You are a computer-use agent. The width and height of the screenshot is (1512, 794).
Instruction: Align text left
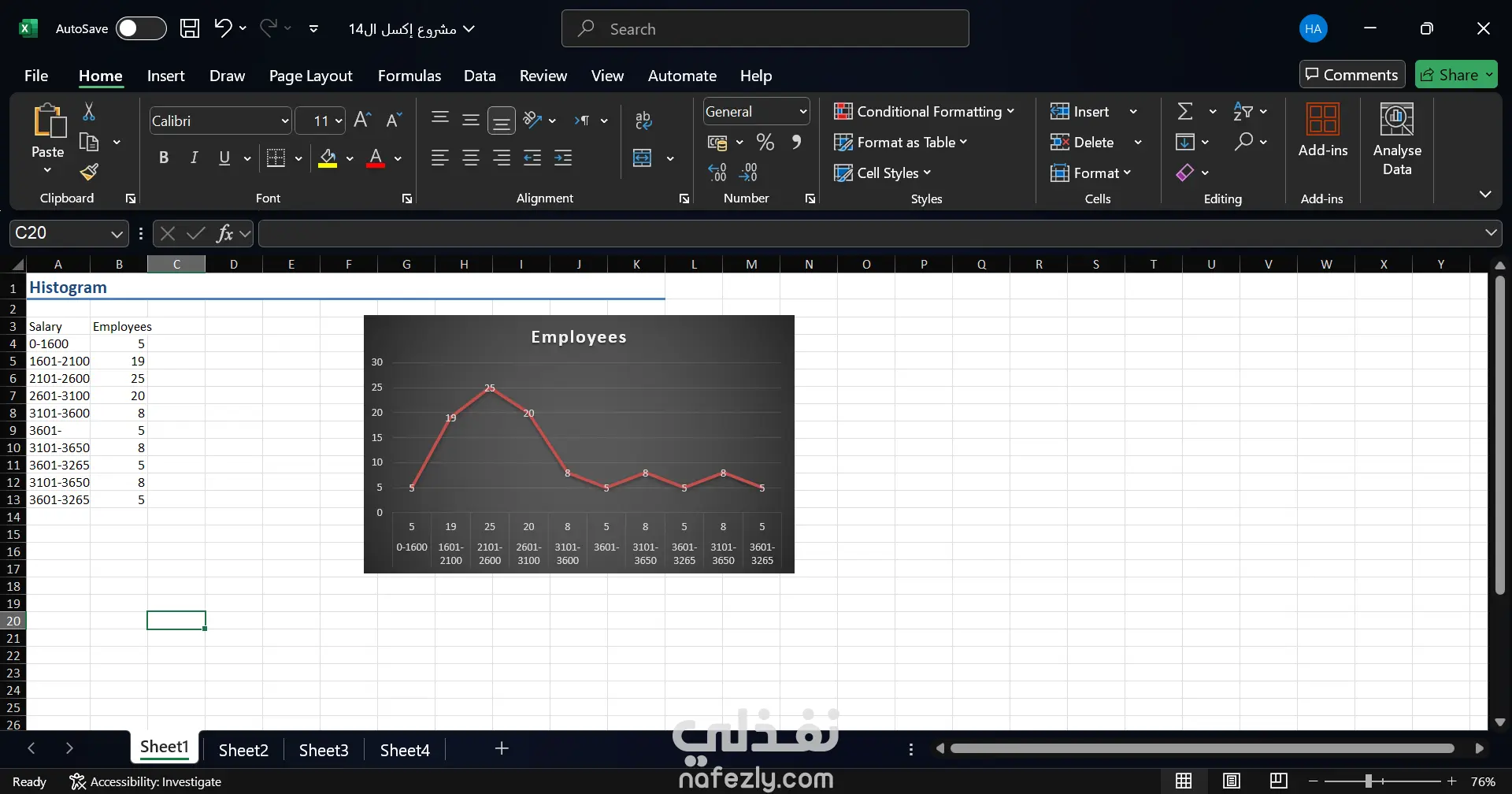pos(440,158)
